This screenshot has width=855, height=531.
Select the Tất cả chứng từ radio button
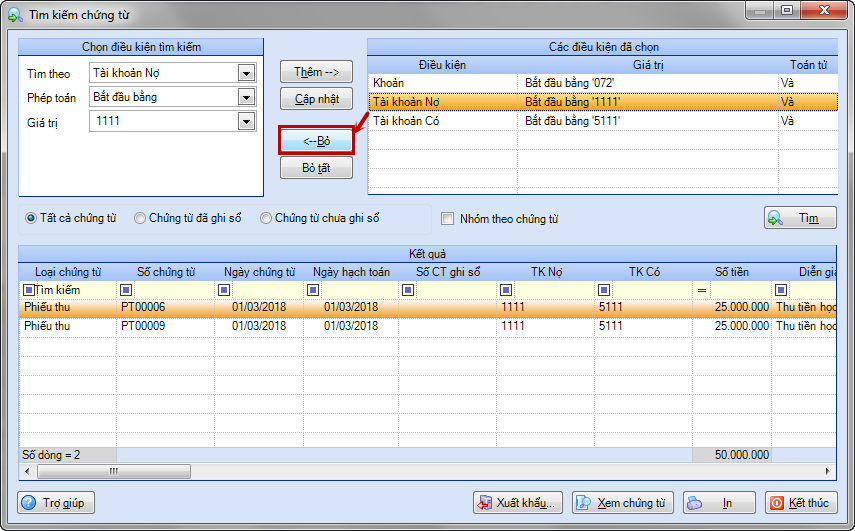pos(32,218)
